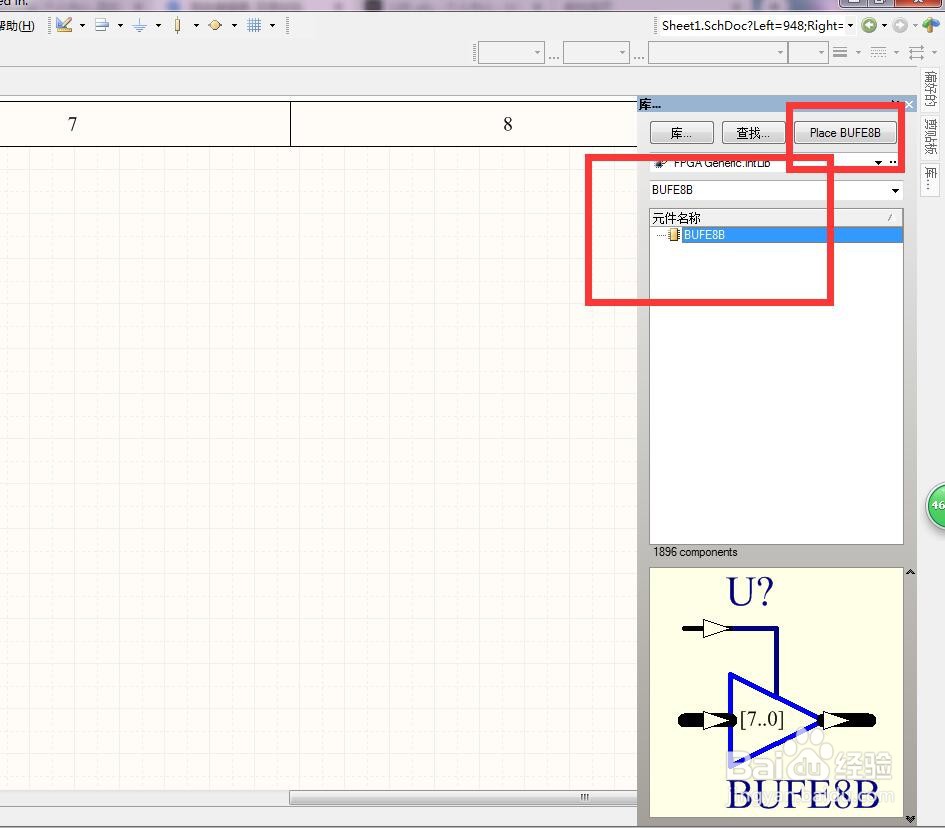Click the grey forward navigation arrow
The image size is (945, 828).
tap(900, 25)
